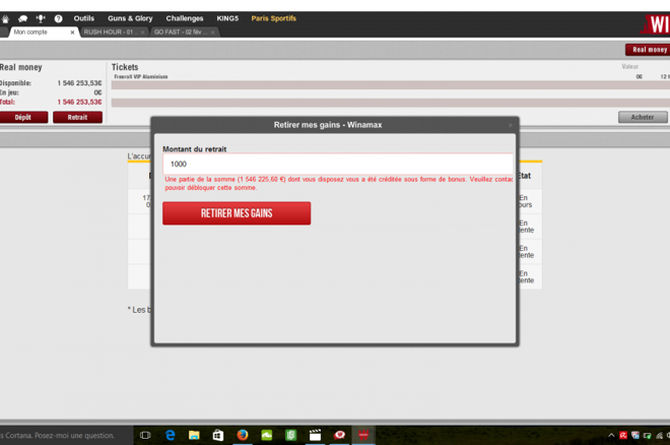Close the Retirer mes gains dialog
This screenshot has height=445, width=670.
510,125
